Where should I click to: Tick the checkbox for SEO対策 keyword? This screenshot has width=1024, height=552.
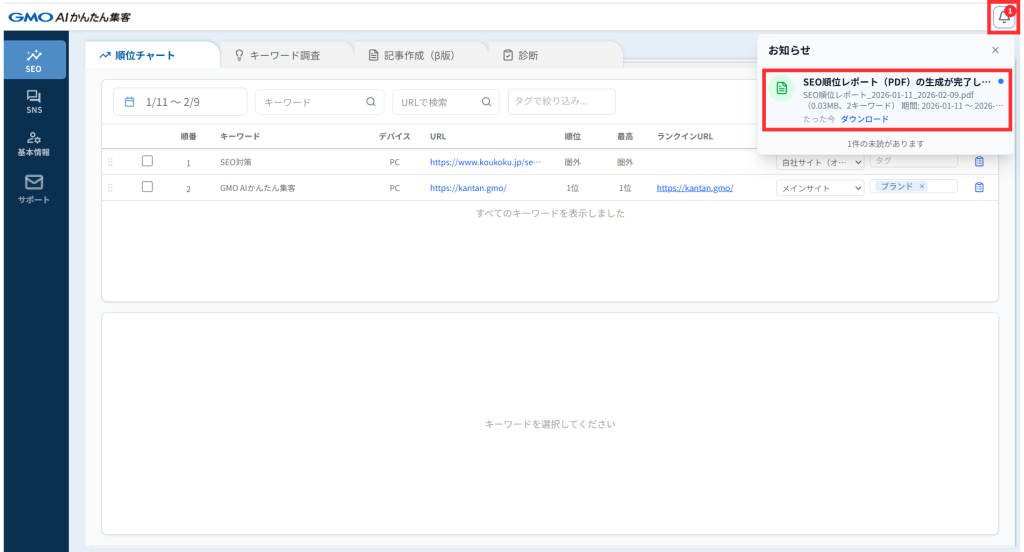(147, 161)
